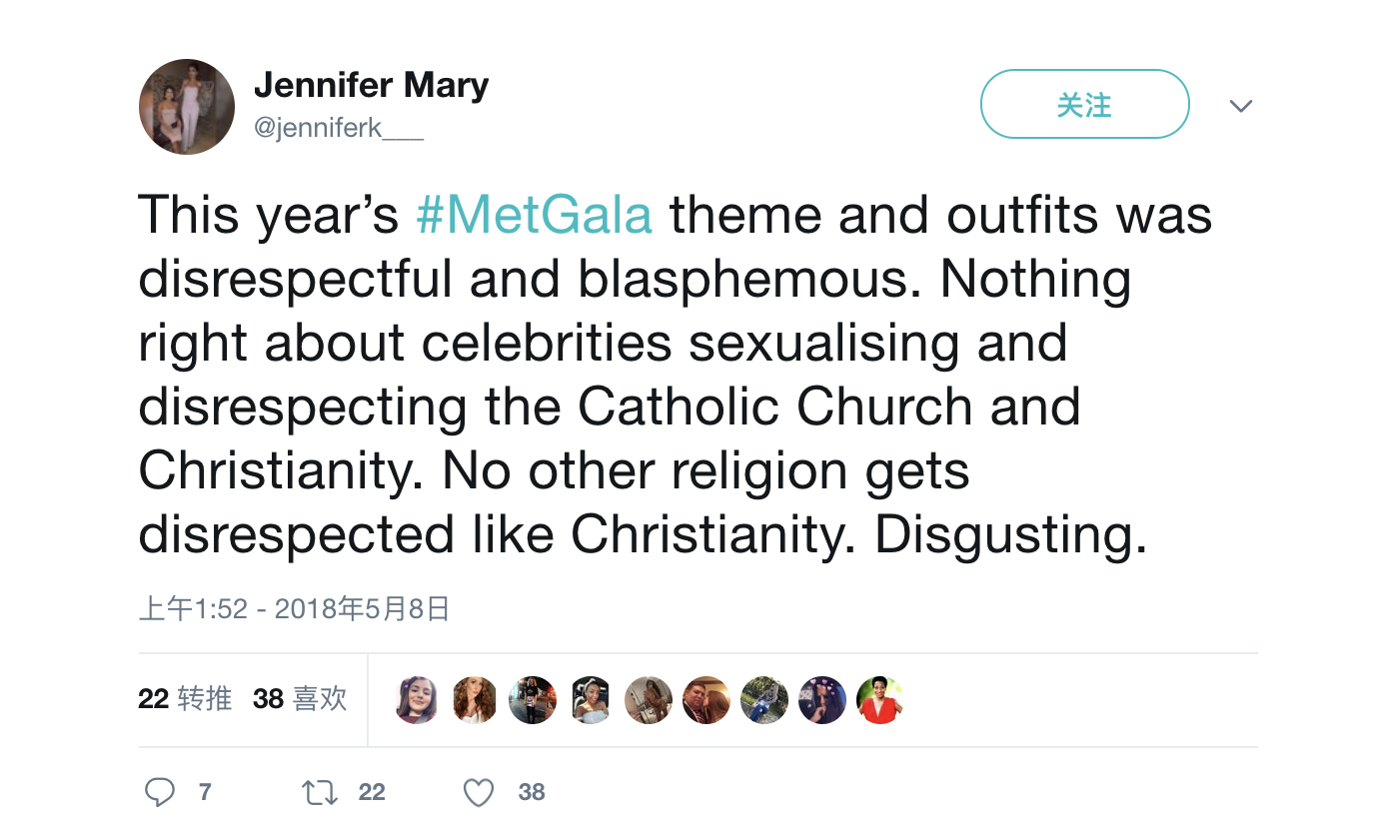Click liker avatar with pink hearts filter
Viewport: 1400px width, 840px height.
[x=822, y=700]
